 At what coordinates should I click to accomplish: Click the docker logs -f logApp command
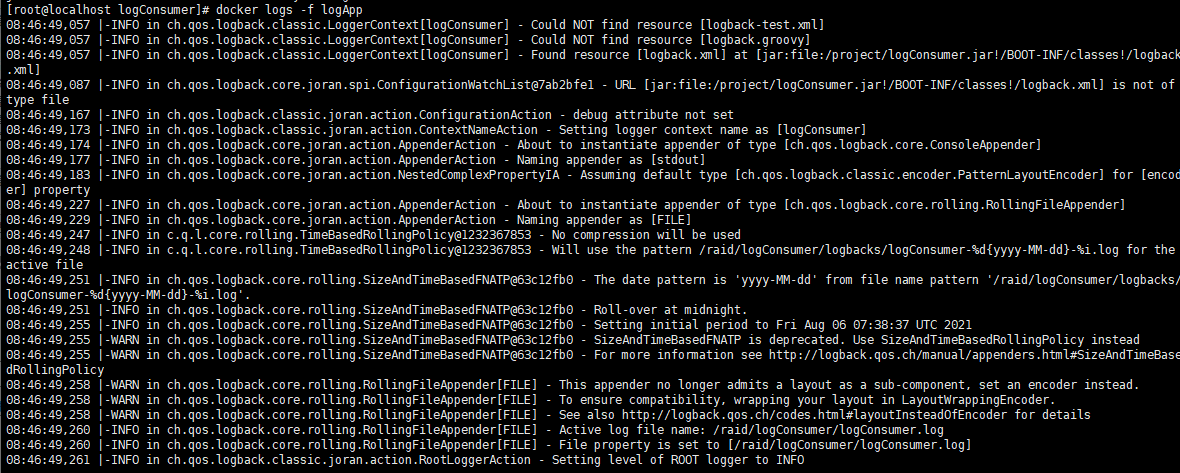(x=289, y=10)
